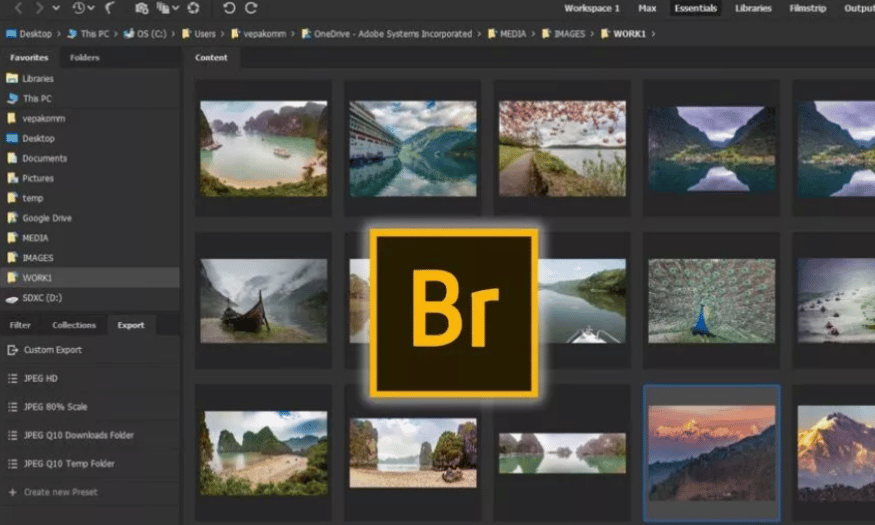This screenshot has height=525, width=875.
Task: Switch to the Filmstrip workspace
Action: tap(807, 8)
